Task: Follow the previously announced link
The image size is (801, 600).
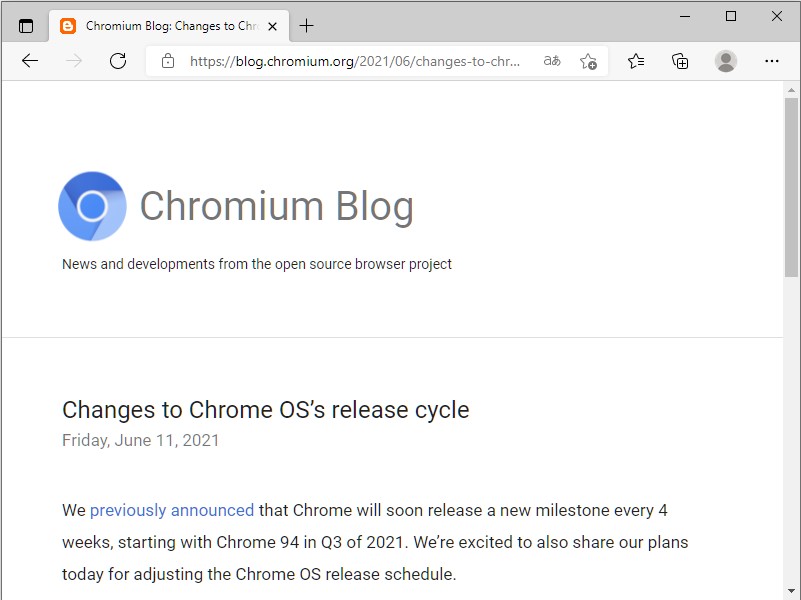Action: coord(171,510)
